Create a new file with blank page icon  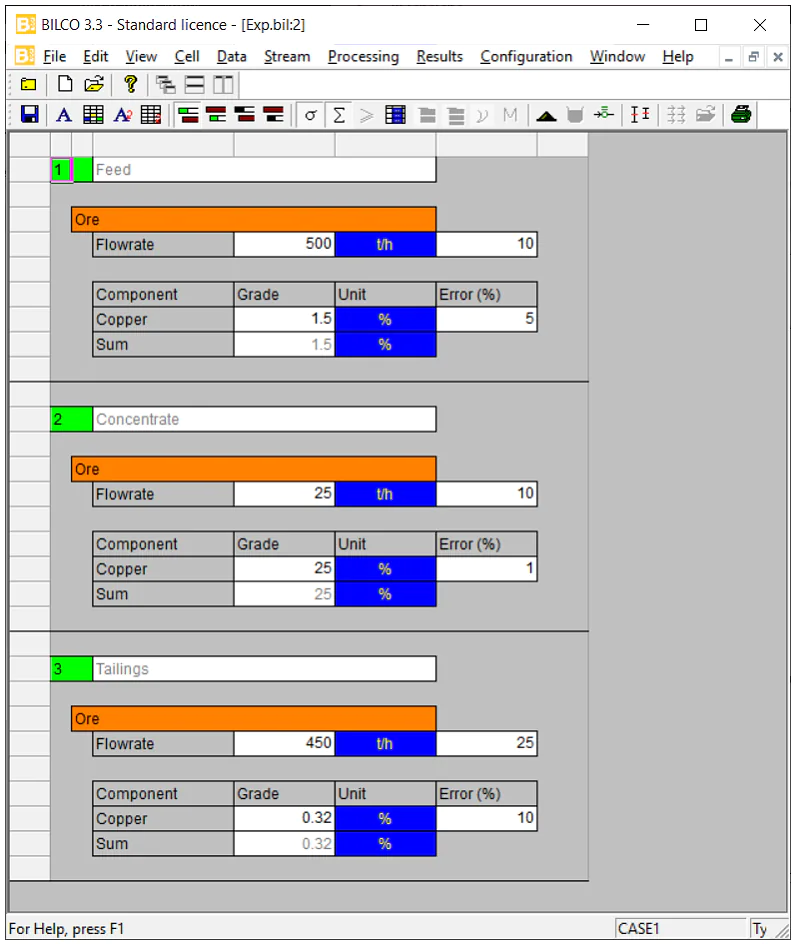(x=65, y=84)
